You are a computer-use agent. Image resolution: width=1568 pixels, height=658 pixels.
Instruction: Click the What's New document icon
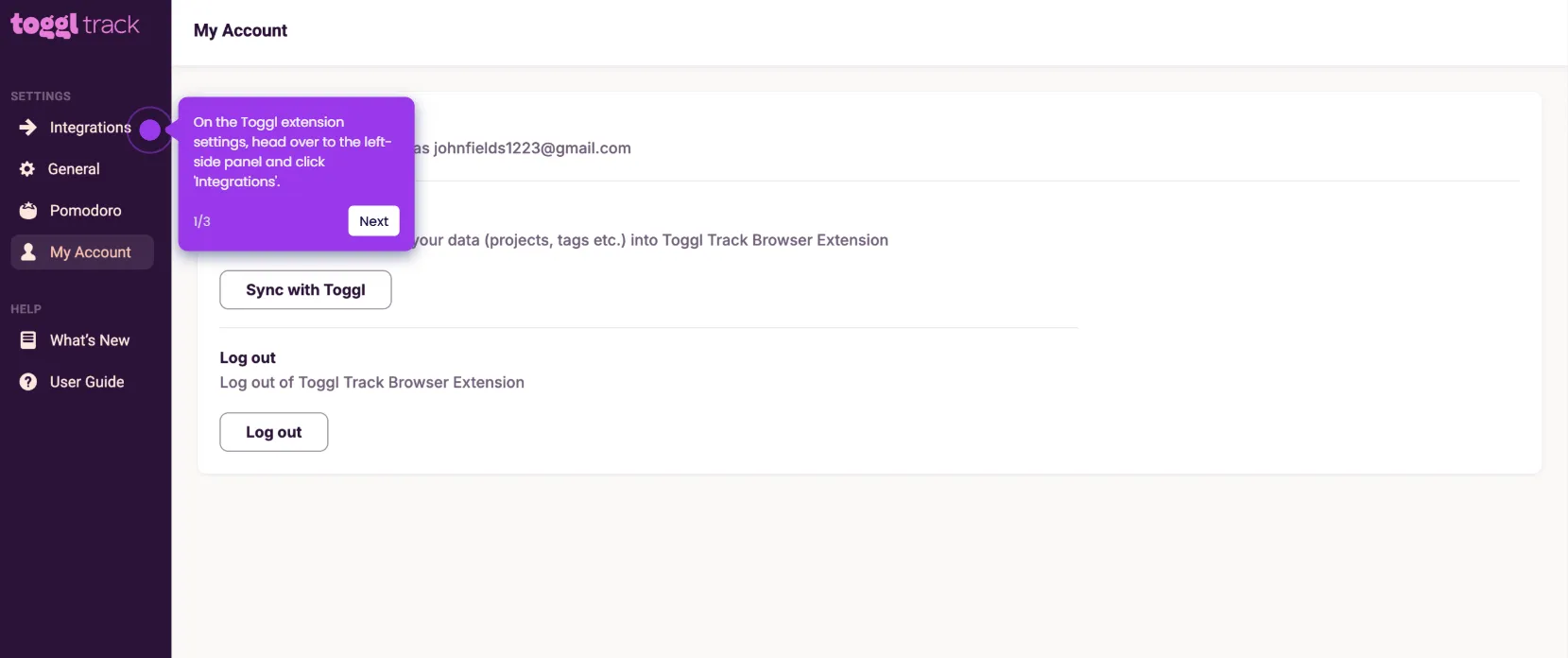pyautogui.click(x=28, y=340)
